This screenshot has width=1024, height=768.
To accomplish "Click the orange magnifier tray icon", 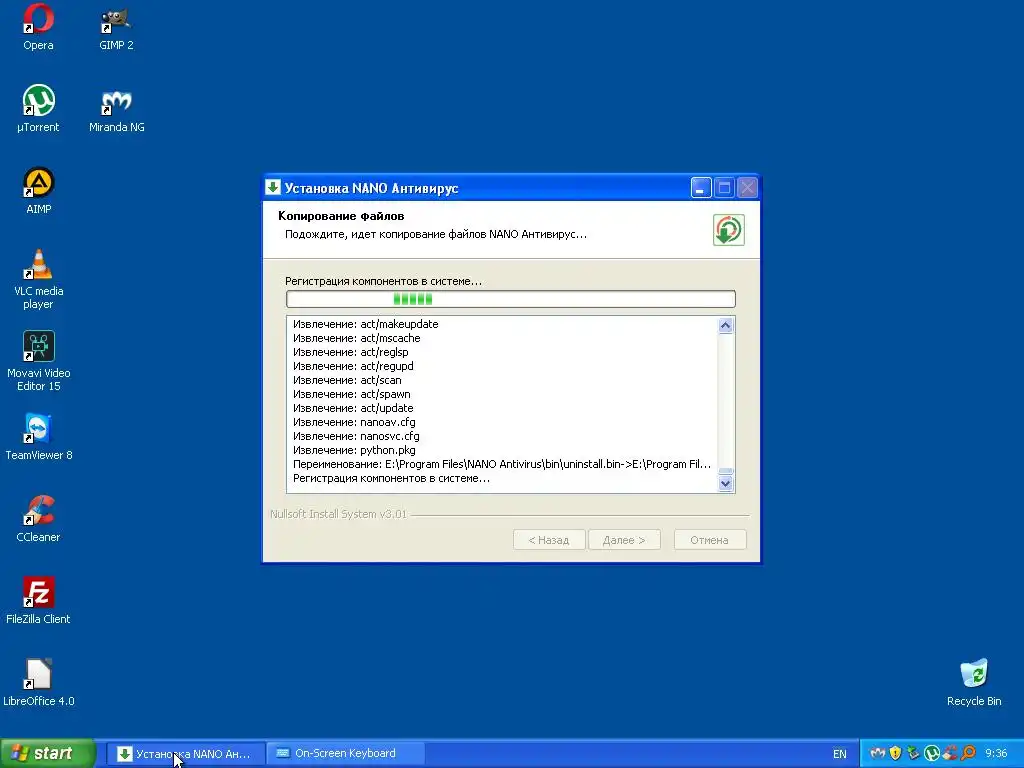I will [x=968, y=753].
